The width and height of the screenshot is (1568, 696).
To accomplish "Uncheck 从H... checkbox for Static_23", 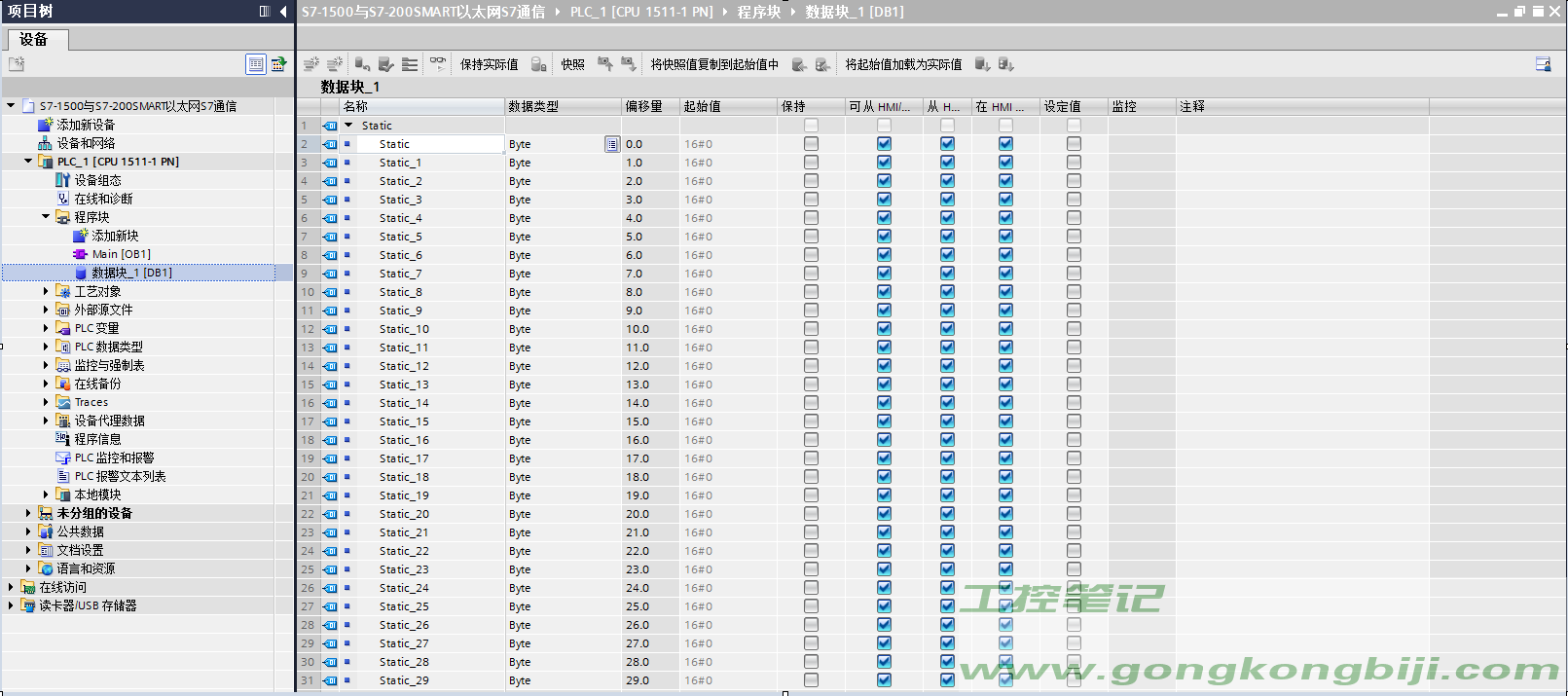I will point(947,569).
